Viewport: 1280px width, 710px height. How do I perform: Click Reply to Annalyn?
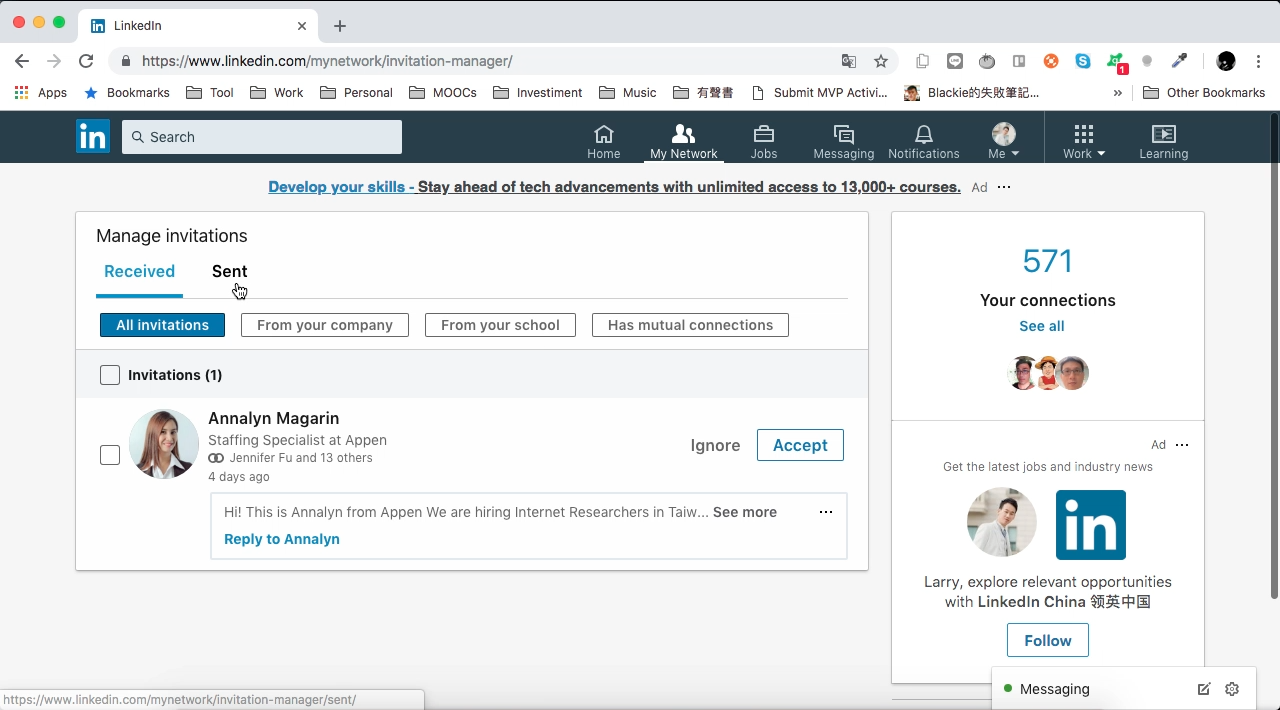tap(282, 539)
